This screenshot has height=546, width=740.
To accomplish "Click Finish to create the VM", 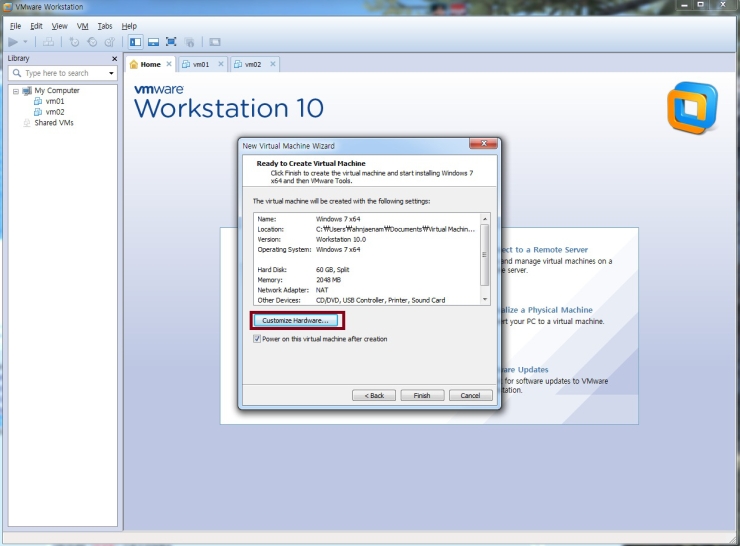I will 422,395.
